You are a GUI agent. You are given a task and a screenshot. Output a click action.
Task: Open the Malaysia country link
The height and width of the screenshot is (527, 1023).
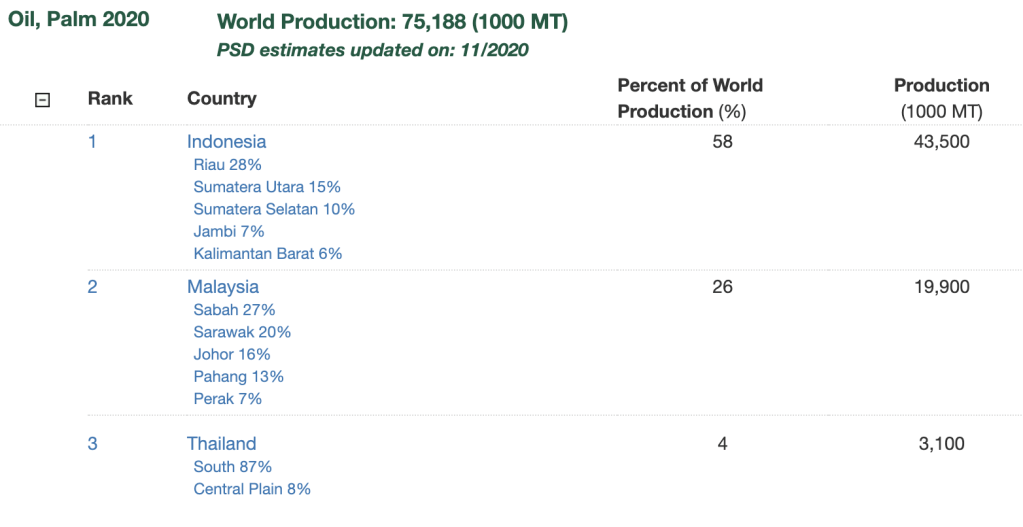point(222,287)
